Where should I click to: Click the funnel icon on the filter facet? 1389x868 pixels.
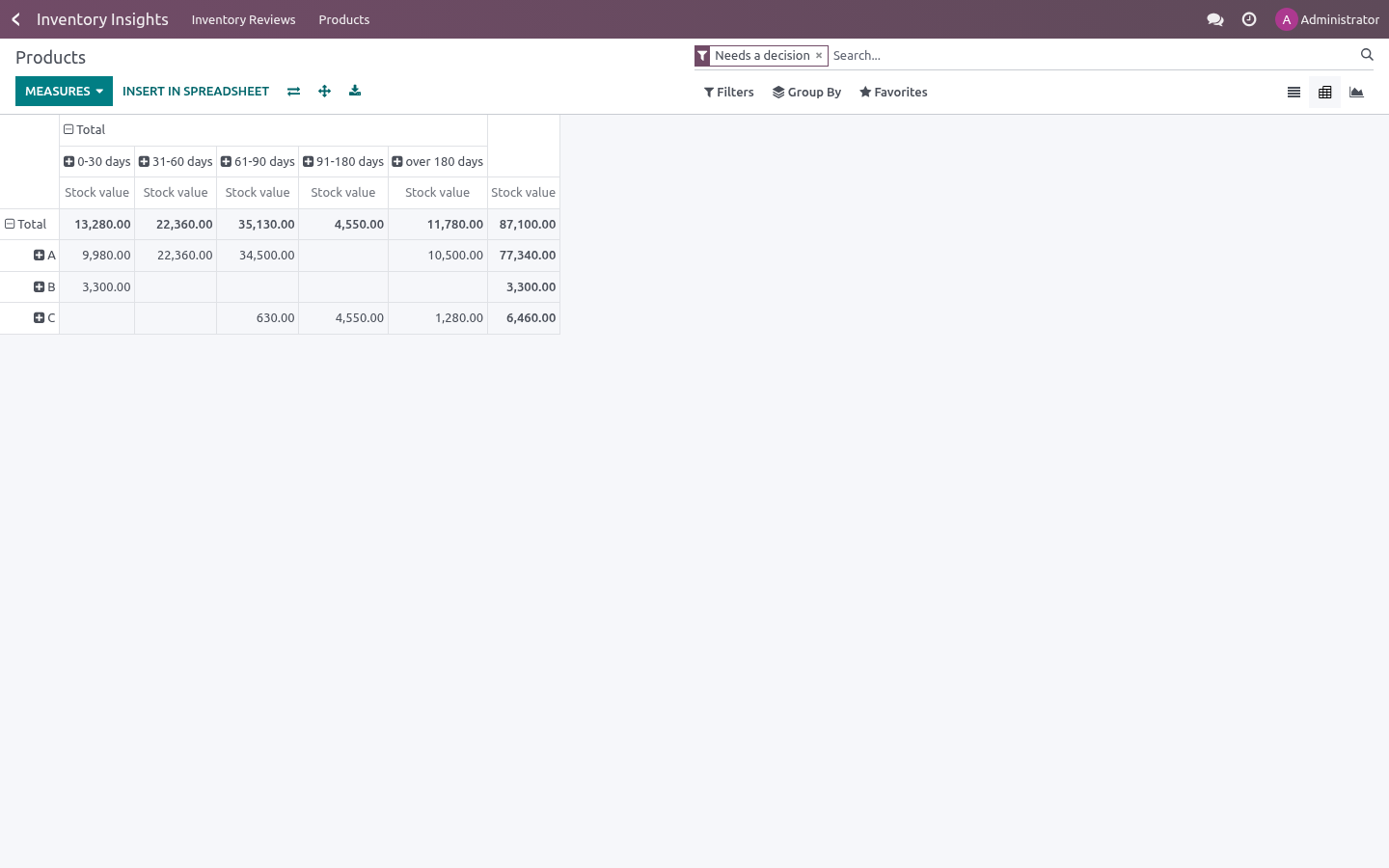pyautogui.click(x=702, y=56)
